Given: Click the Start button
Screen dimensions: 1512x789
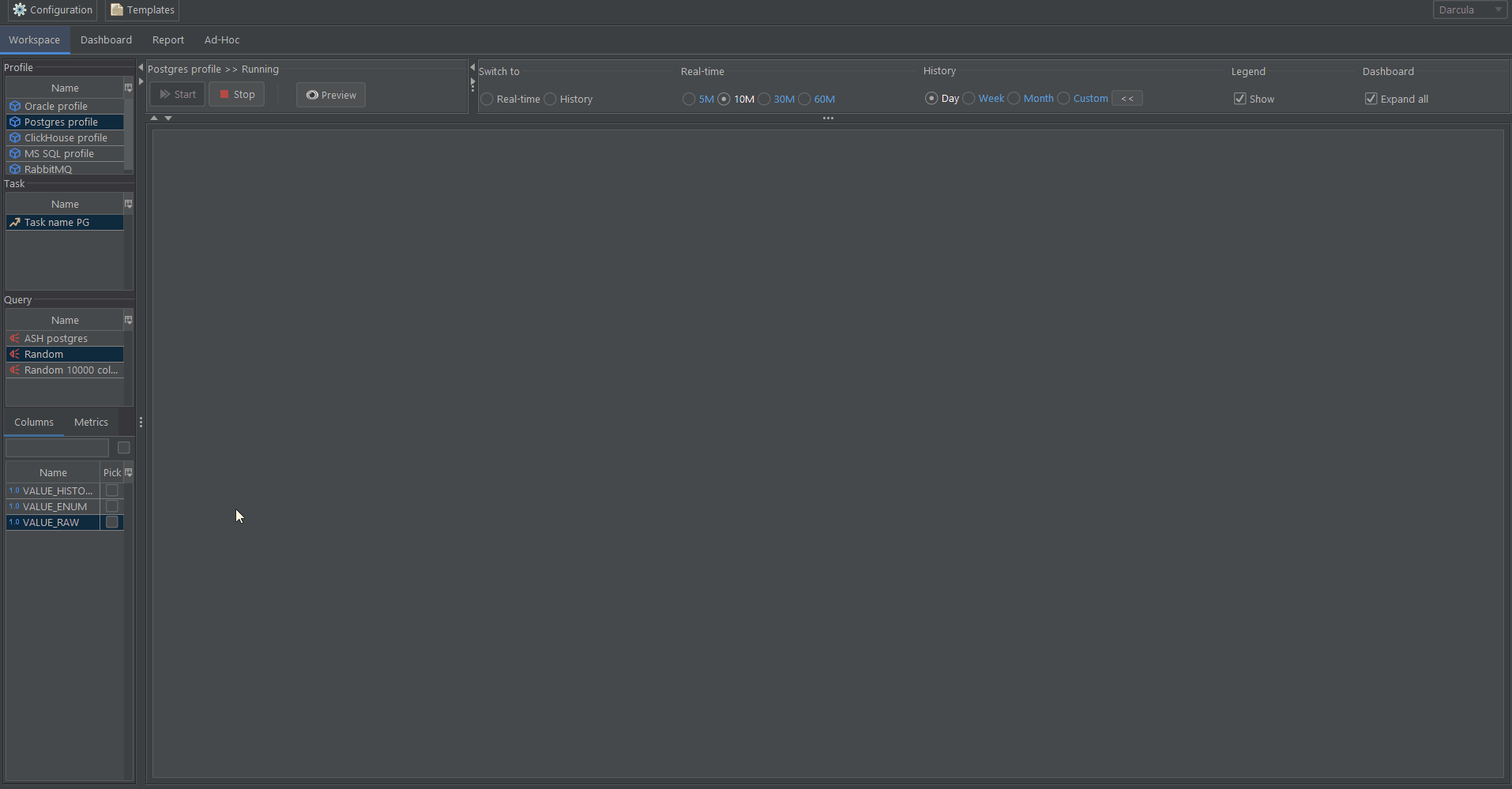Looking at the screenshot, I should coord(178,94).
